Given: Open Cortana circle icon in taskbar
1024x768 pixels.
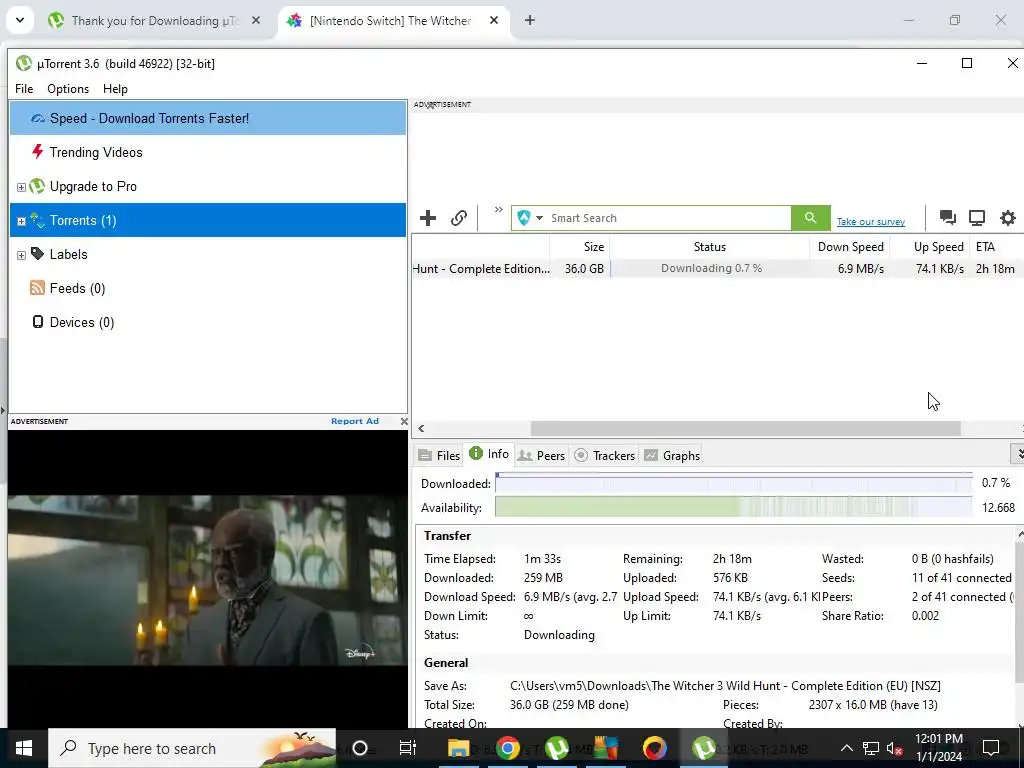Looking at the screenshot, I should 360,748.
